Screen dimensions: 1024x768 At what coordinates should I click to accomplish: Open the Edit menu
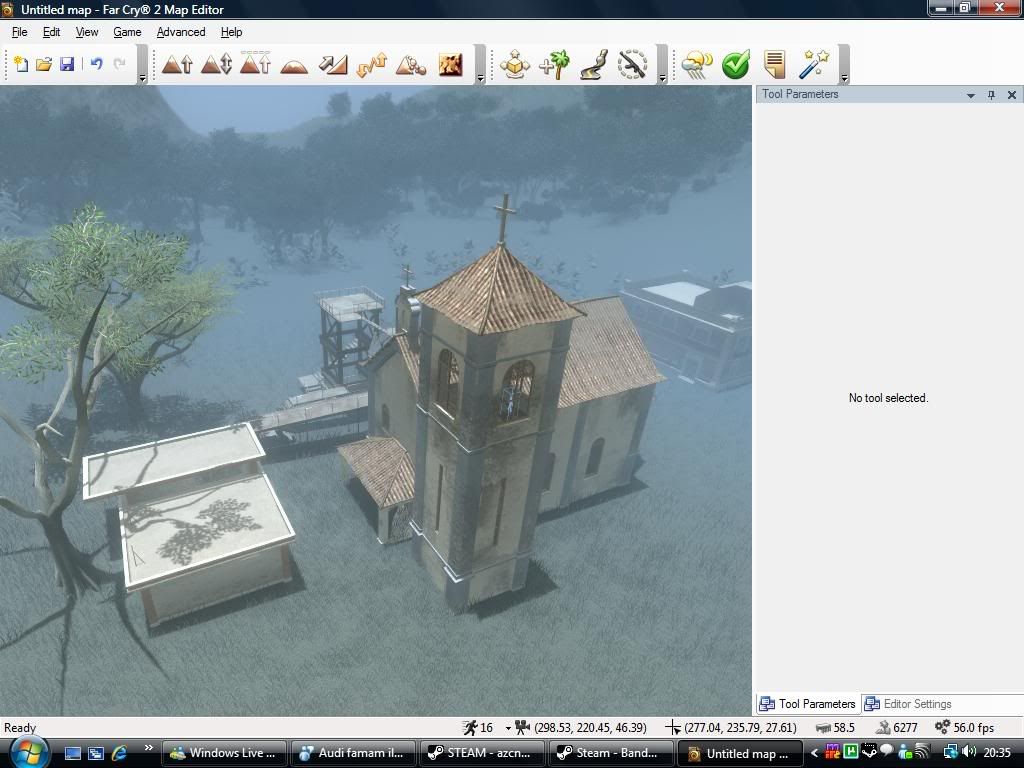(51, 32)
